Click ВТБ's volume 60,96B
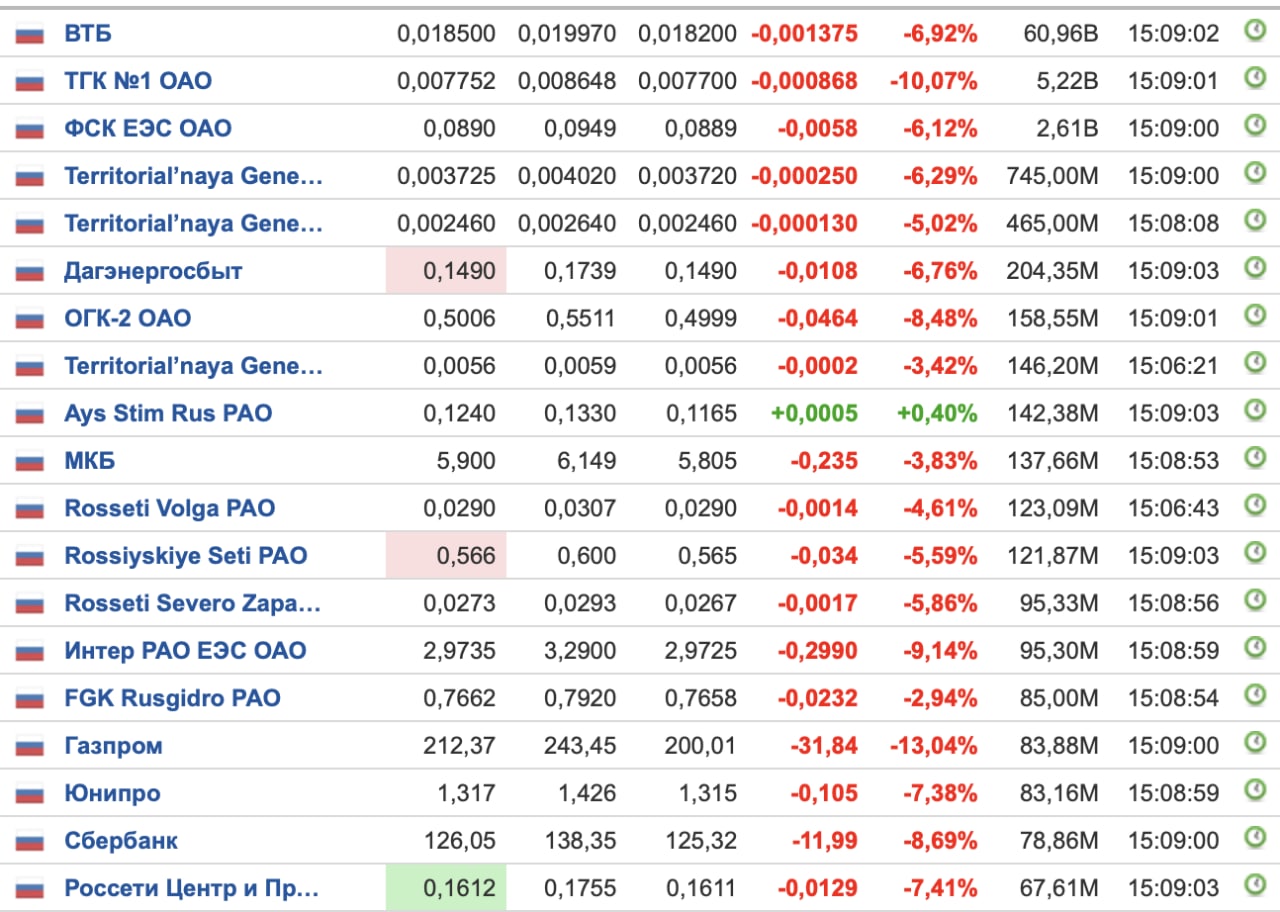This screenshot has width=1280, height=912. point(1061,34)
